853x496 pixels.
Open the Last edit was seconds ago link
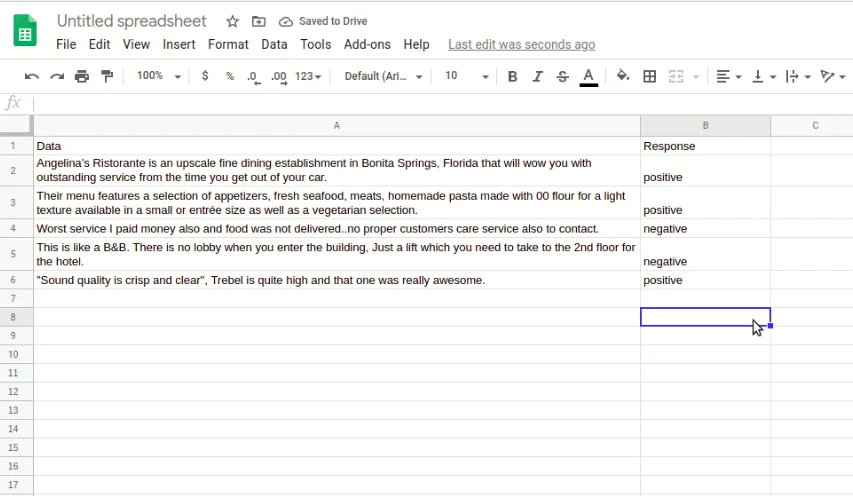click(x=522, y=45)
